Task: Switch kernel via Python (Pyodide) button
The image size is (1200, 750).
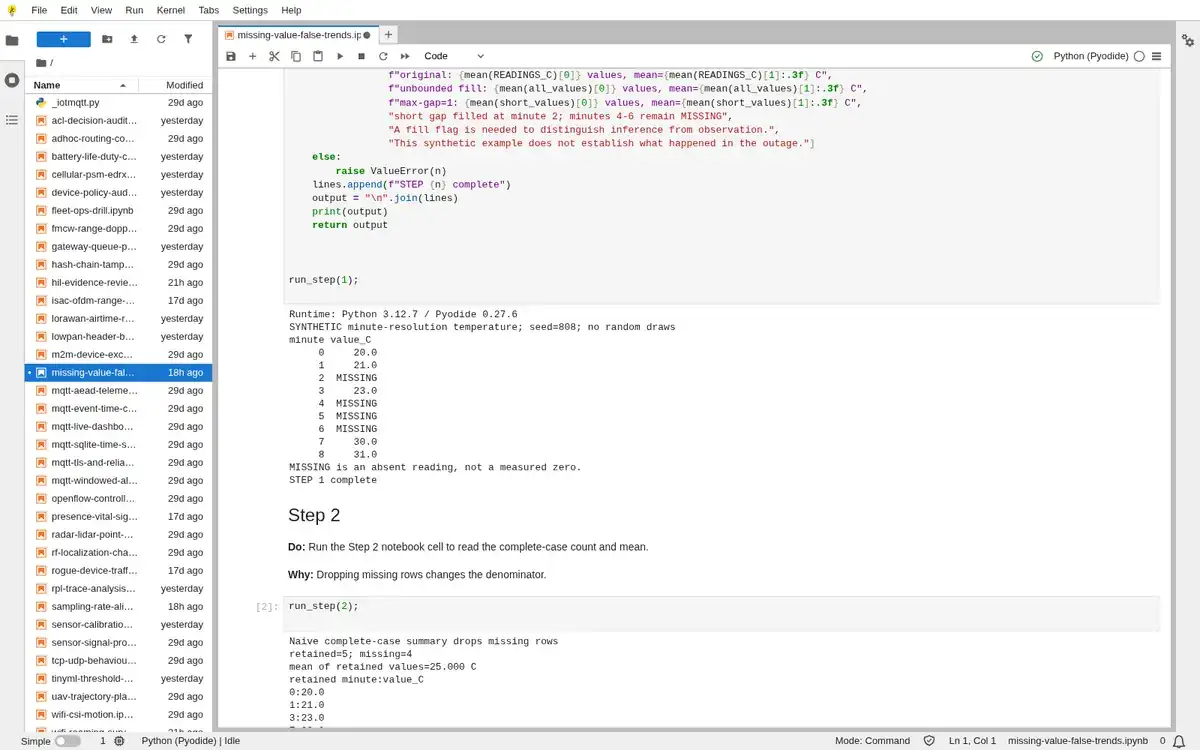Action: [x=1091, y=56]
